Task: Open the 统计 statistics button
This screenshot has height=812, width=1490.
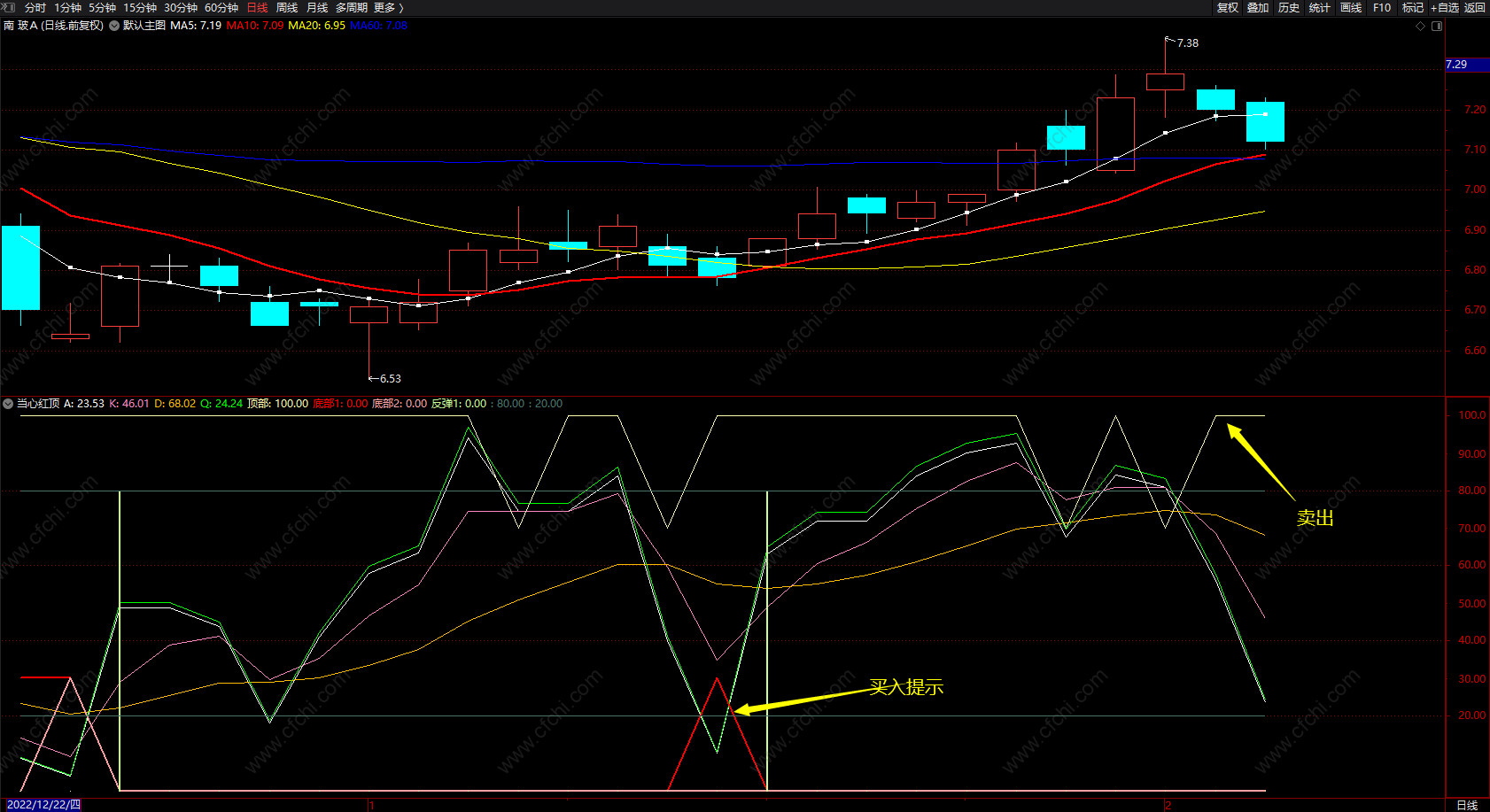Action: [x=1320, y=7]
